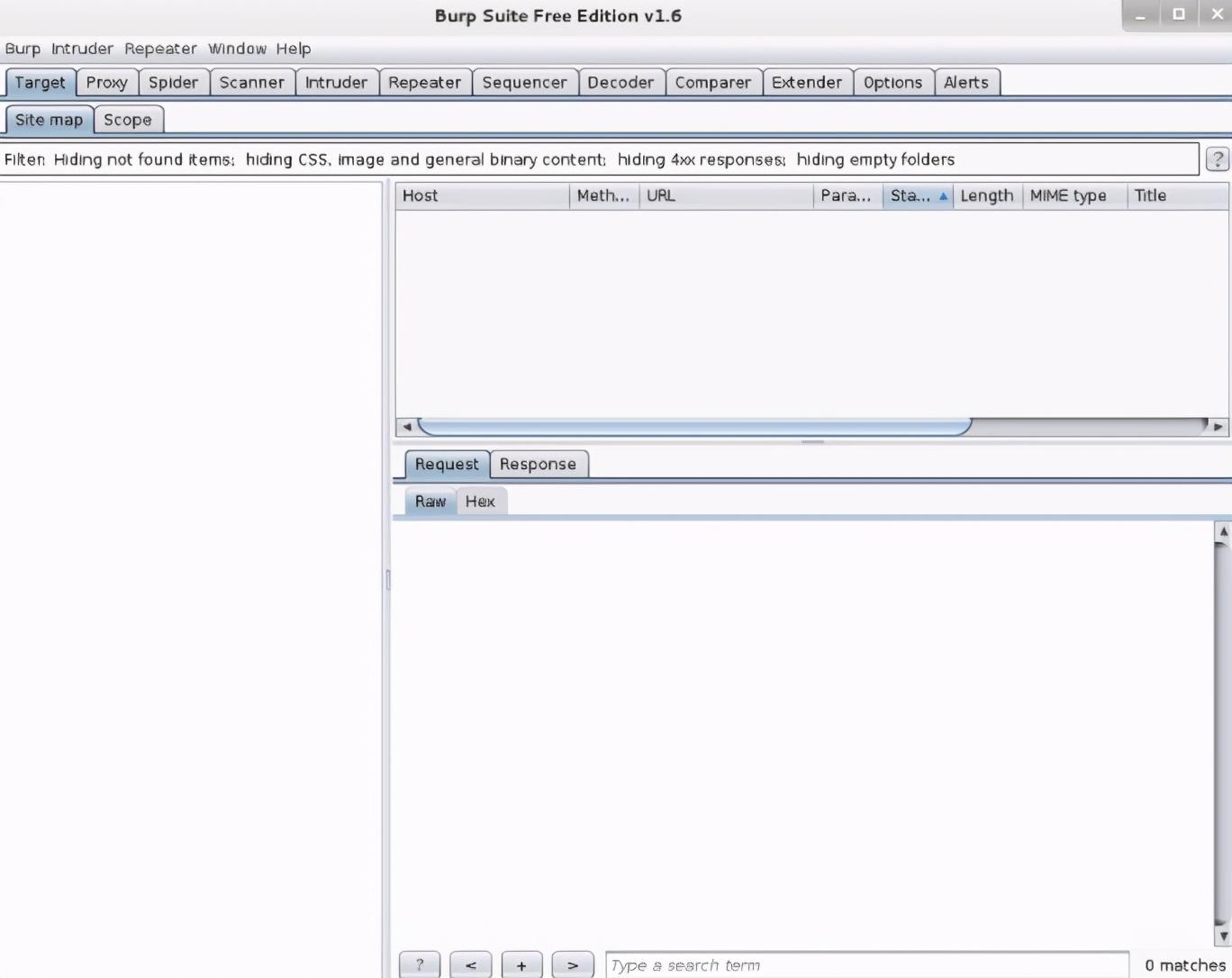Sort table by Host column
The width and height of the screenshot is (1232, 978).
pos(483,196)
